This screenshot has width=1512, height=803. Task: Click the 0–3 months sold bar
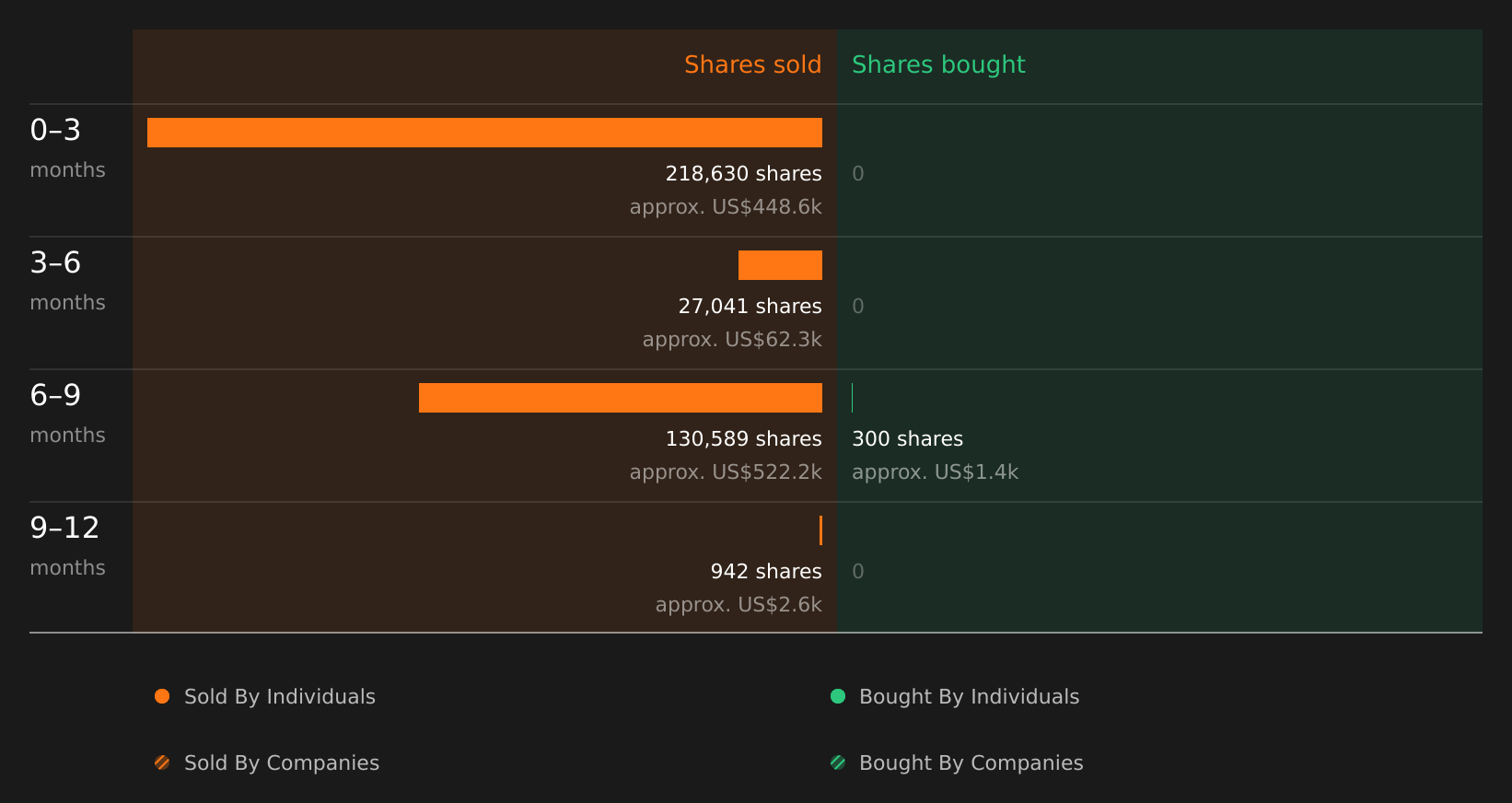[x=484, y=133]
